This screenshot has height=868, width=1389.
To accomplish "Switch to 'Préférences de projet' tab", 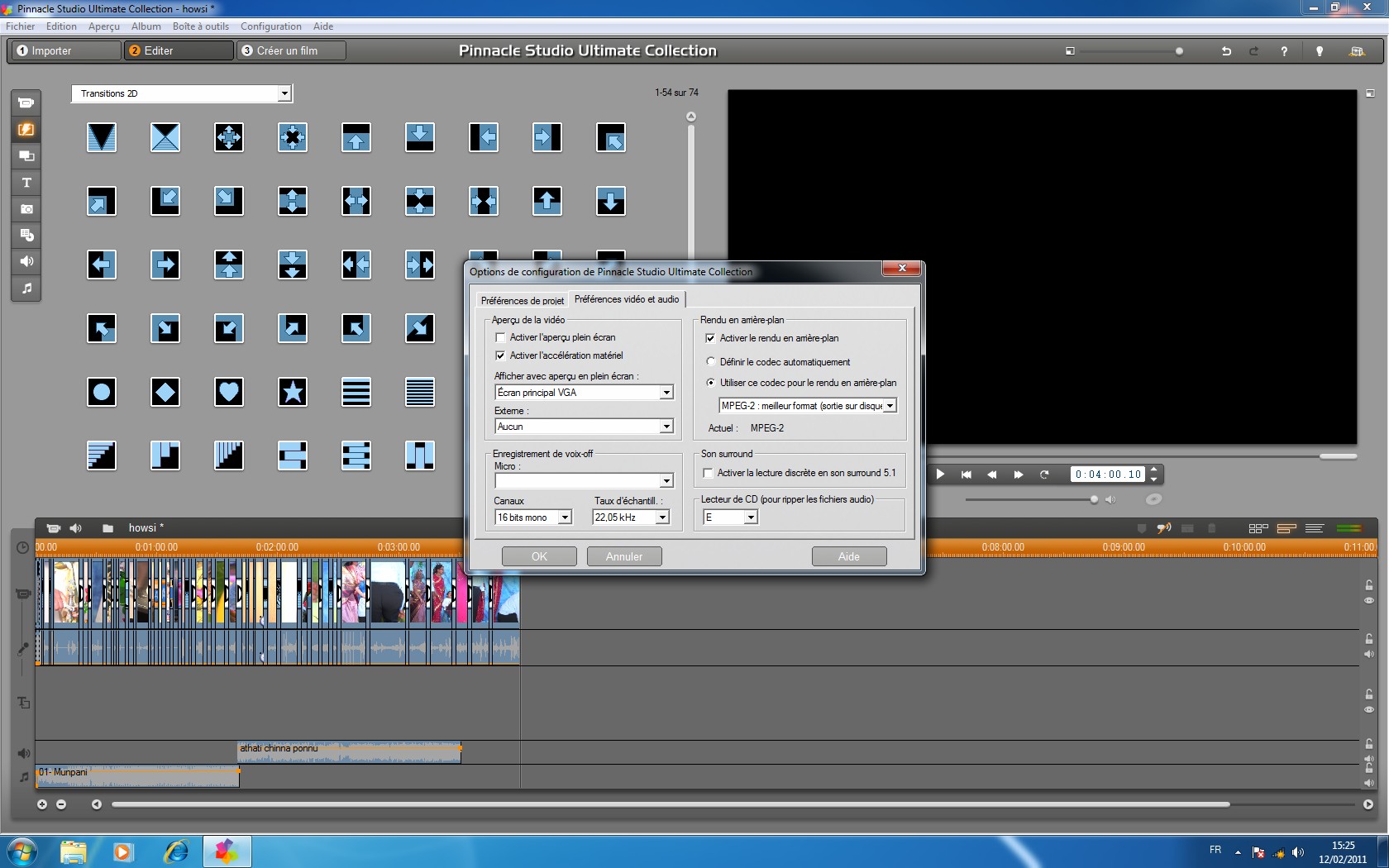I will (x=523, y=300).
